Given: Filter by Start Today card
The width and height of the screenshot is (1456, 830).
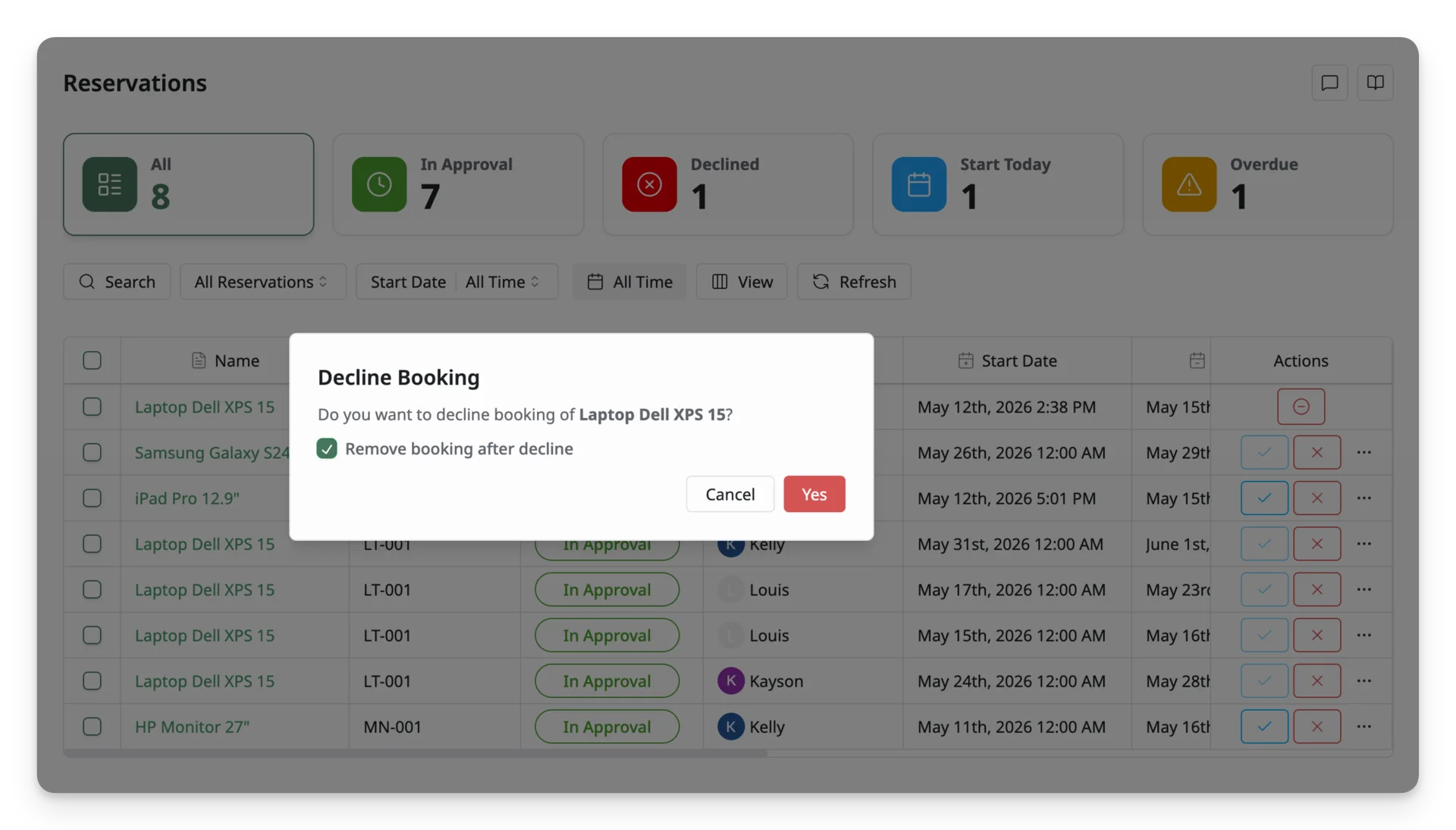Looking at the screenshot, I should tap(998, 184).
